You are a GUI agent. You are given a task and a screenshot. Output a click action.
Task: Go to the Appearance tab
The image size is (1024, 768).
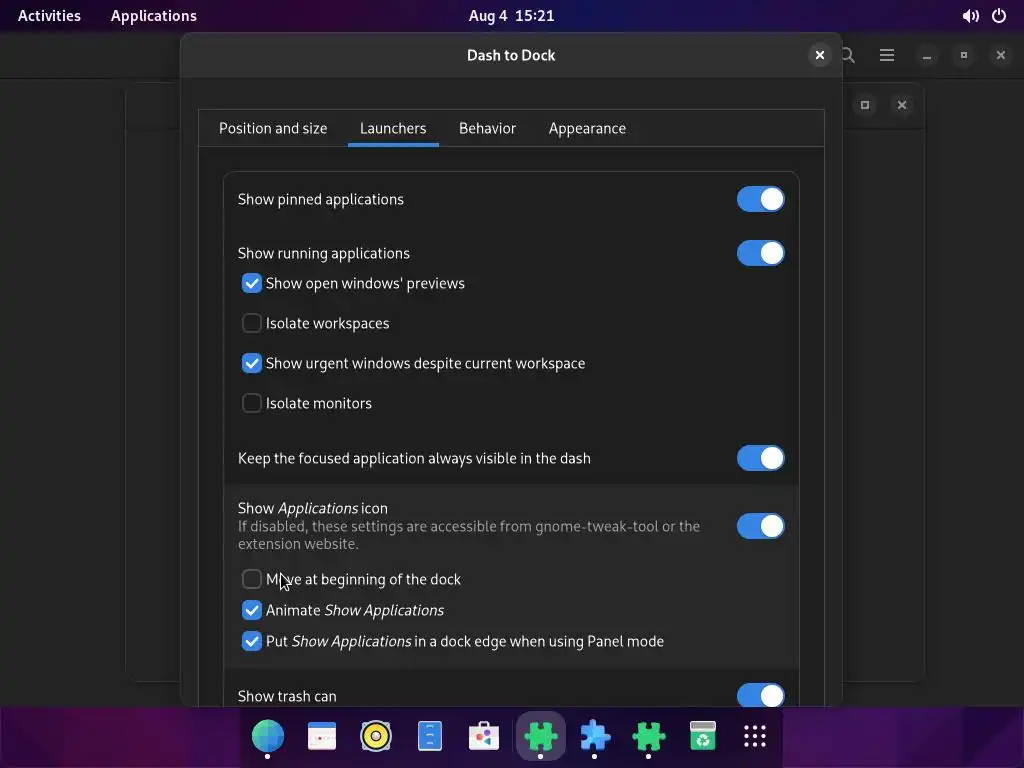point(587,129)
